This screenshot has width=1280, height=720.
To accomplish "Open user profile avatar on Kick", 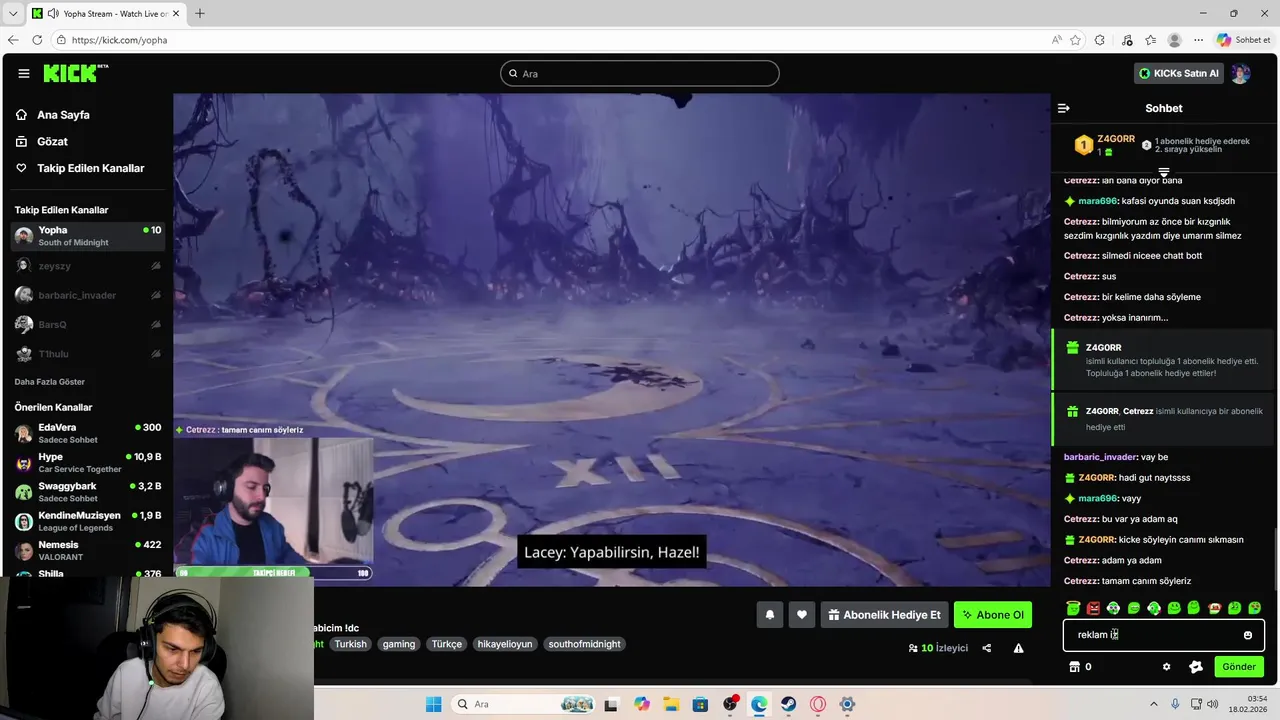I will (x=1241, y=73).
